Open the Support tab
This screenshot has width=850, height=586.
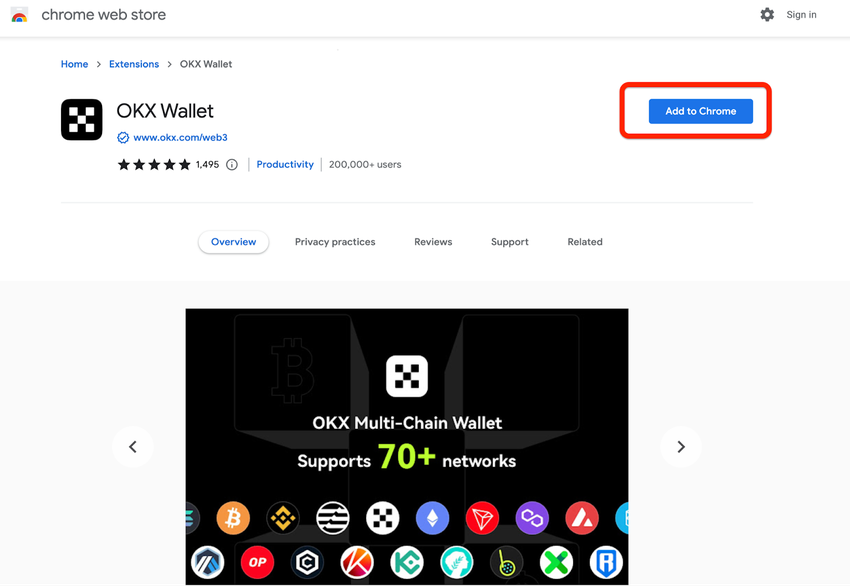pos(510,242)
